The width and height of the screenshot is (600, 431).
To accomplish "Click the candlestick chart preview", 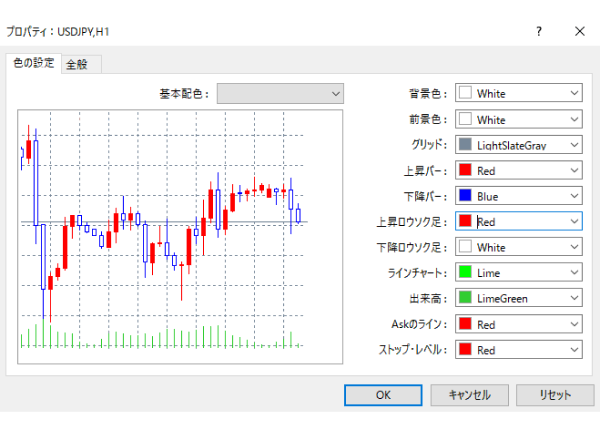I will [180, 237].
